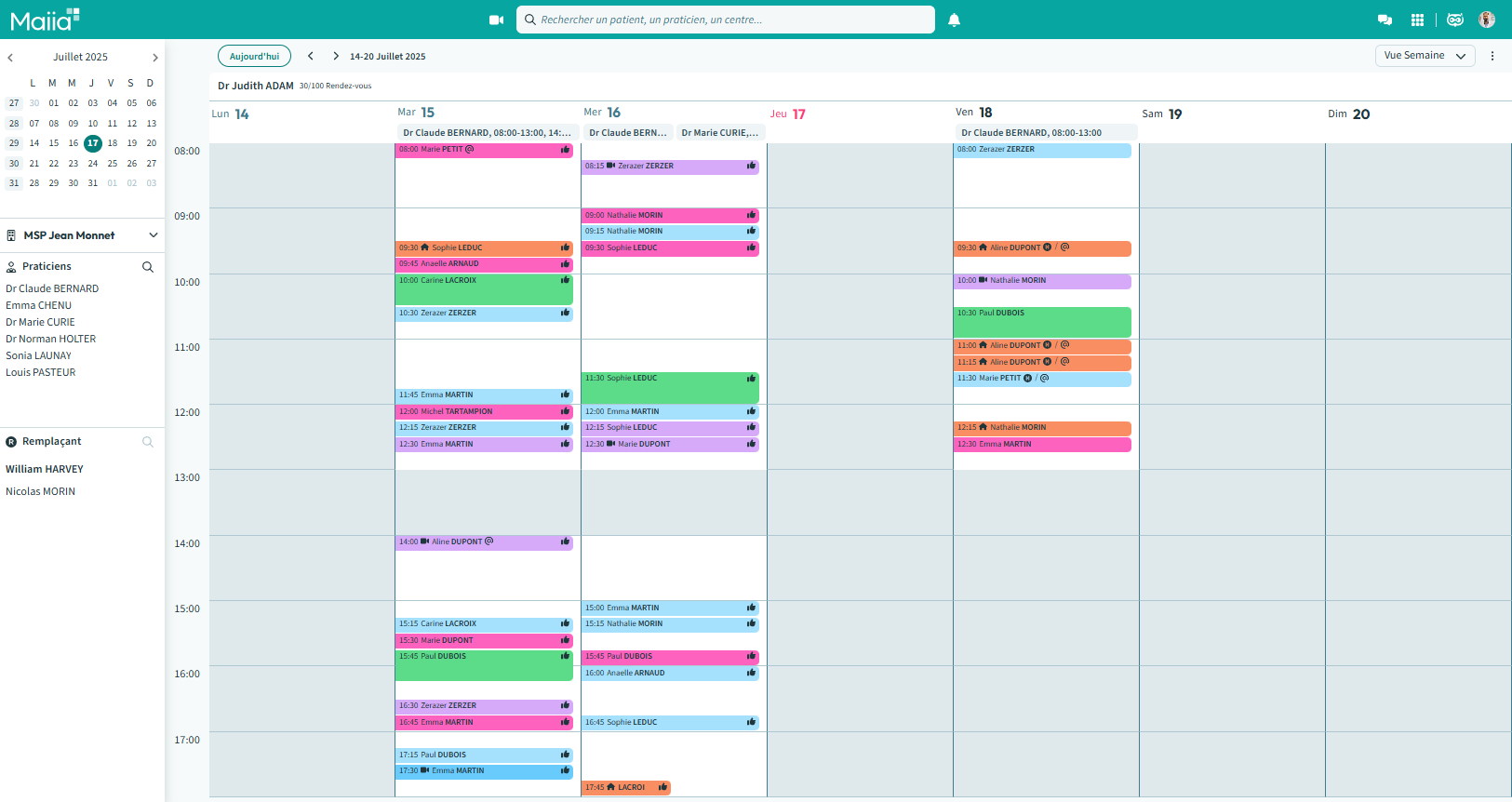The width and height of the screenshot is (1512, 802).
Task: Search practitioners with the Praticiens magnifier icon
Action: pyautogui.click(x=147, y=267)
